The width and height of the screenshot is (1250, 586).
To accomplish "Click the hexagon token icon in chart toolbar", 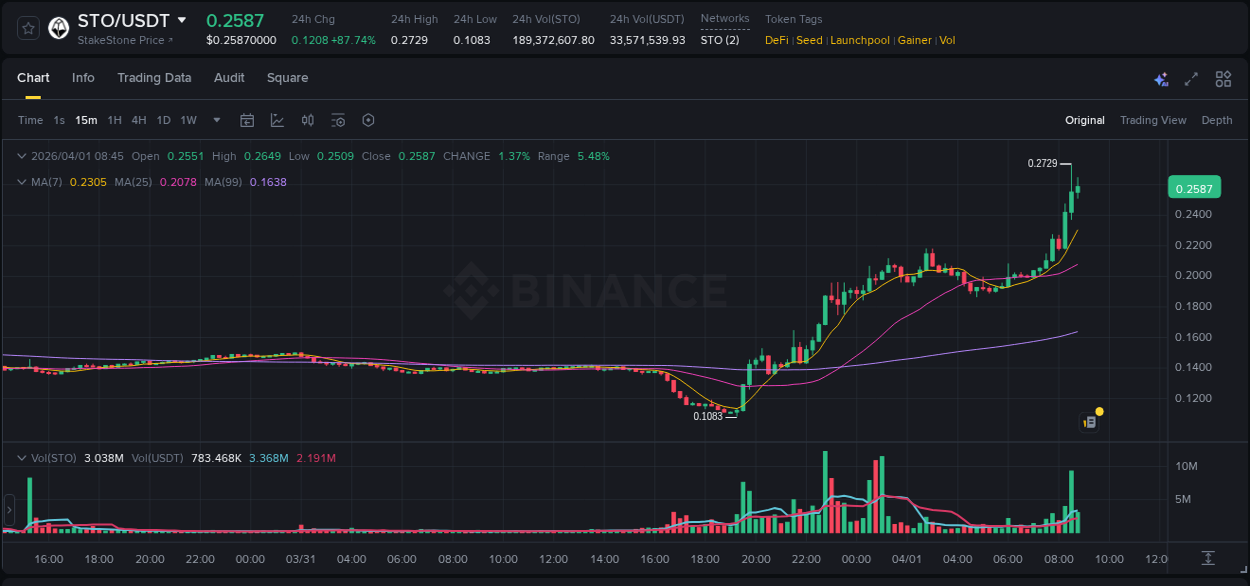I will (x=368, y=120).
